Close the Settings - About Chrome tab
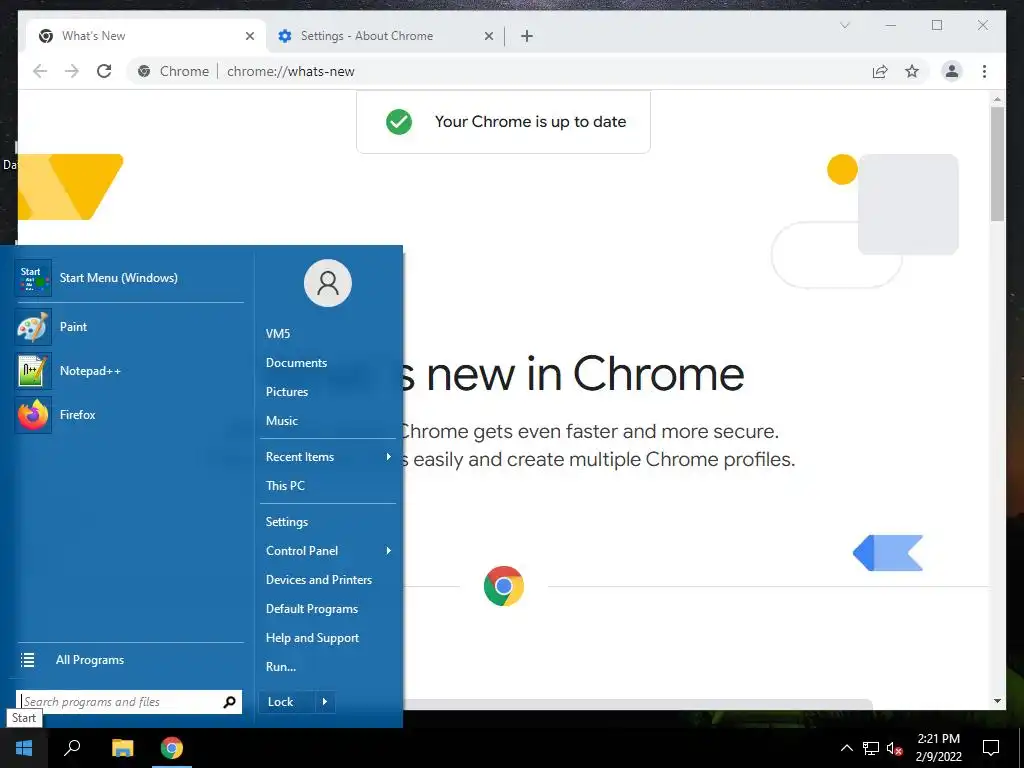1024x768 pixels. [x=488, y=36]
